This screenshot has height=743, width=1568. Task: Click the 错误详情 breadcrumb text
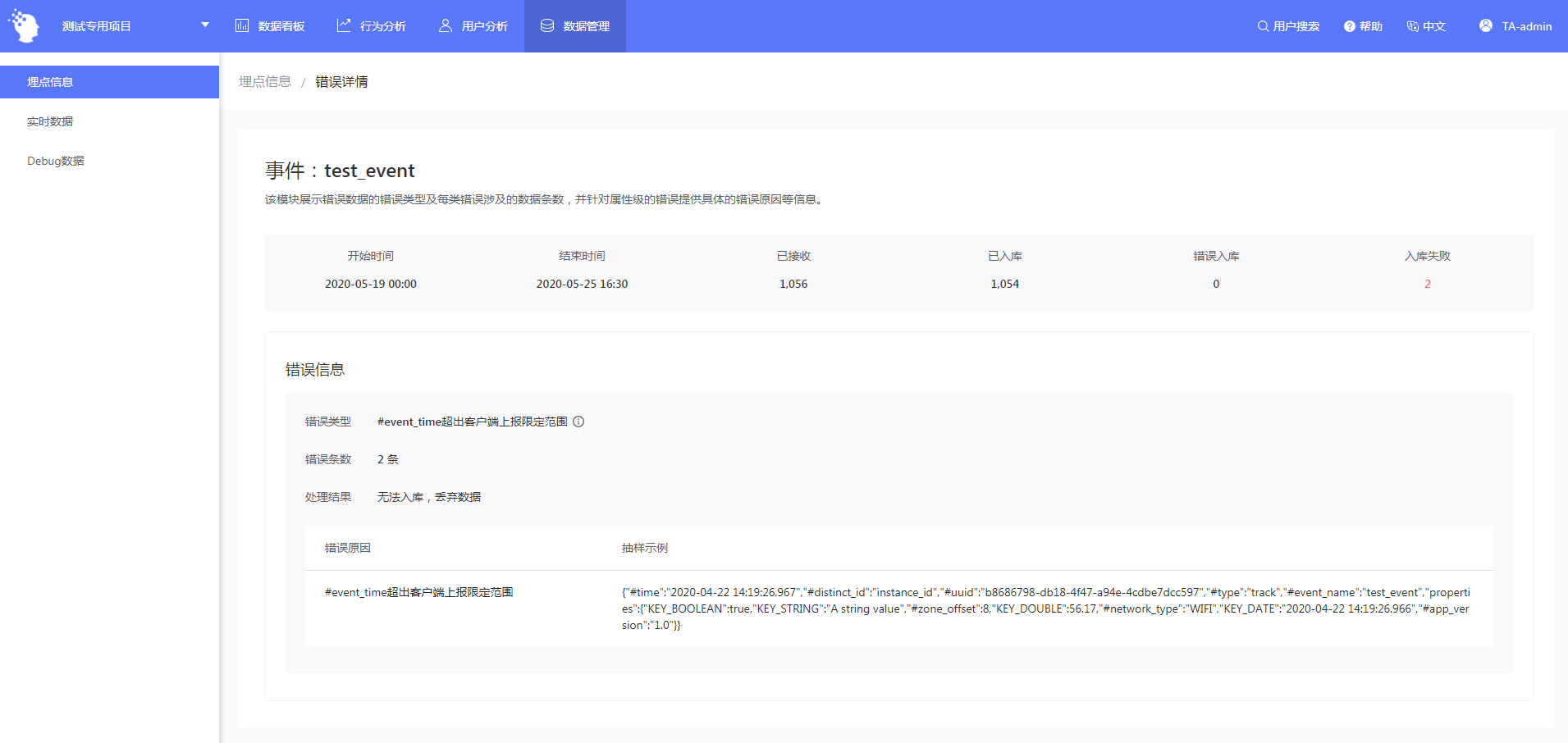[341, 82]
